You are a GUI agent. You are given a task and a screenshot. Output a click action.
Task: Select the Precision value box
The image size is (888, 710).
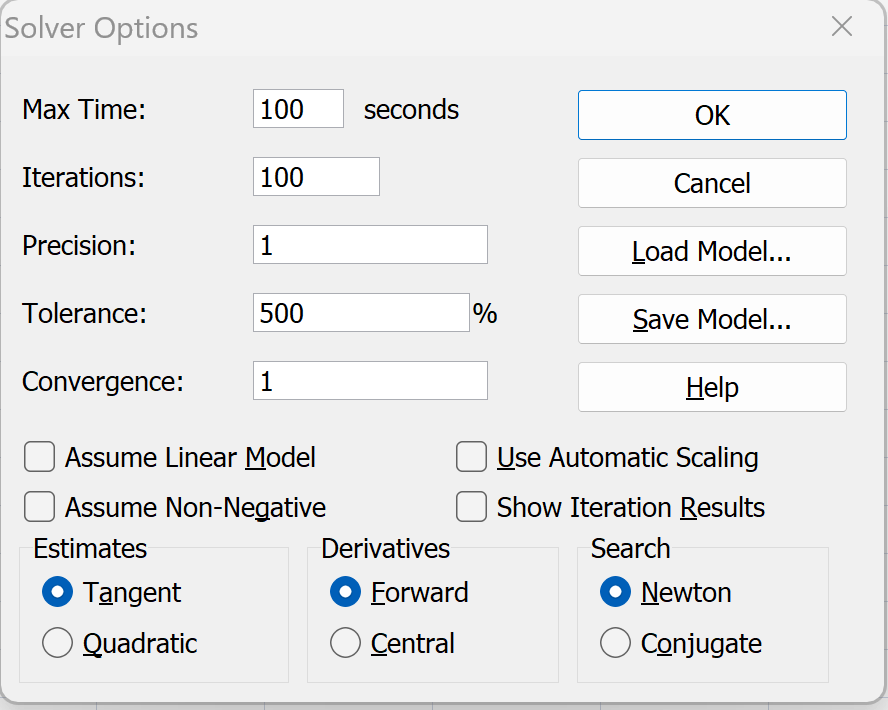pos(370,245)
